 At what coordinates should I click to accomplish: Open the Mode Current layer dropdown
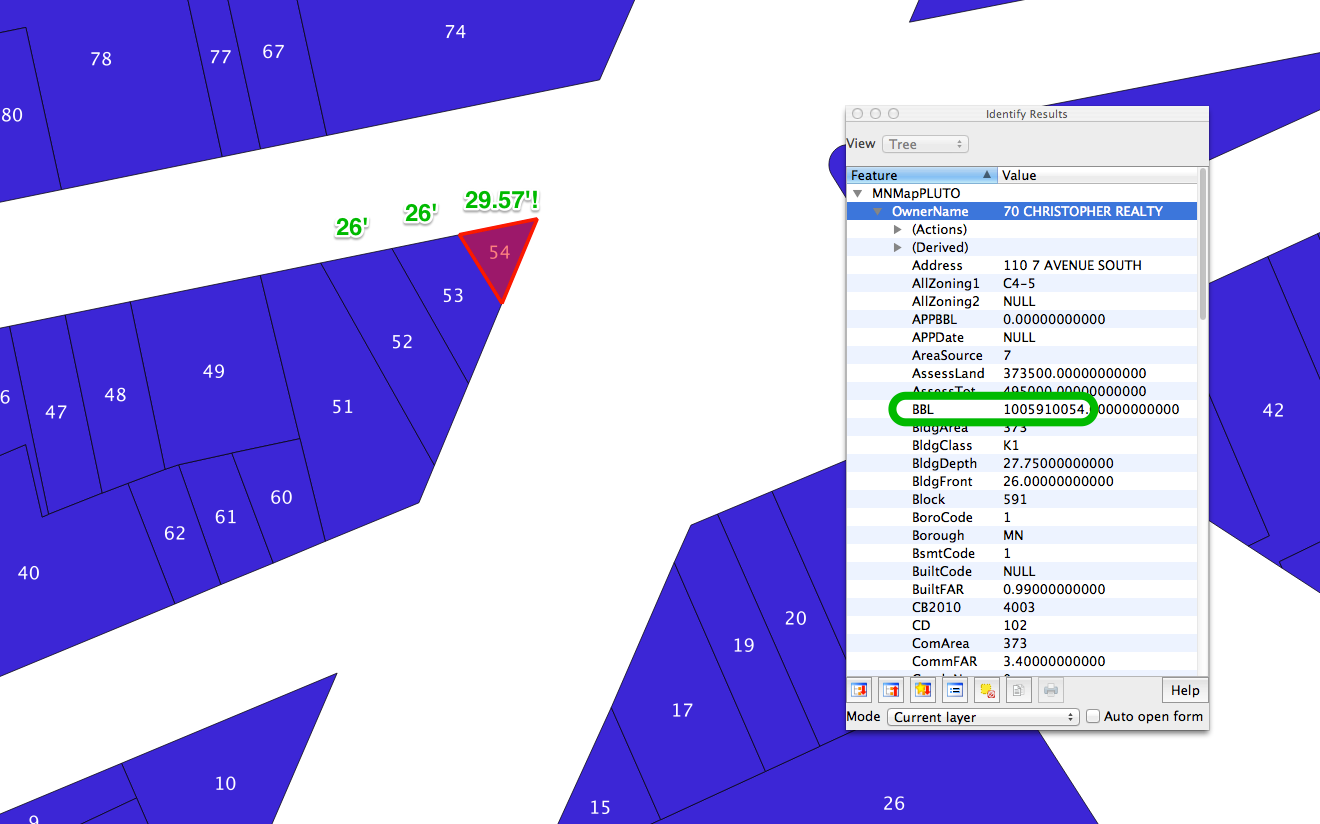pyautogui.click(x=983, y=717)
